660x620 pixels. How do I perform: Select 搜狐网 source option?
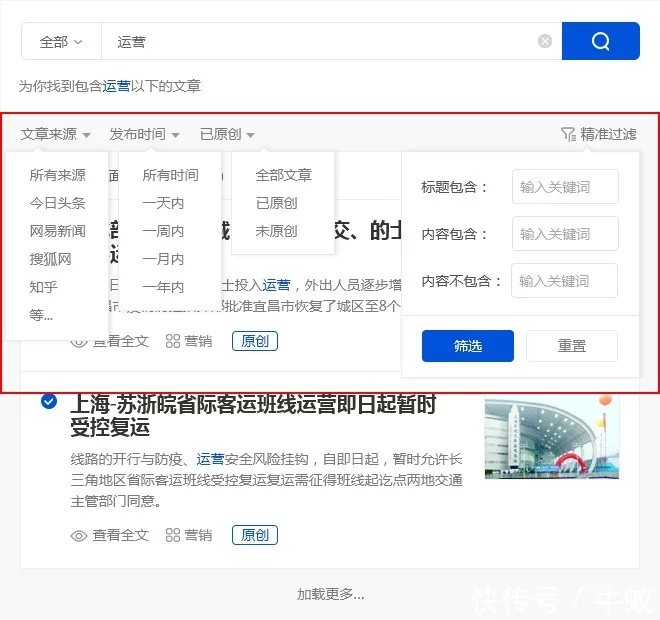click(51, 259)
